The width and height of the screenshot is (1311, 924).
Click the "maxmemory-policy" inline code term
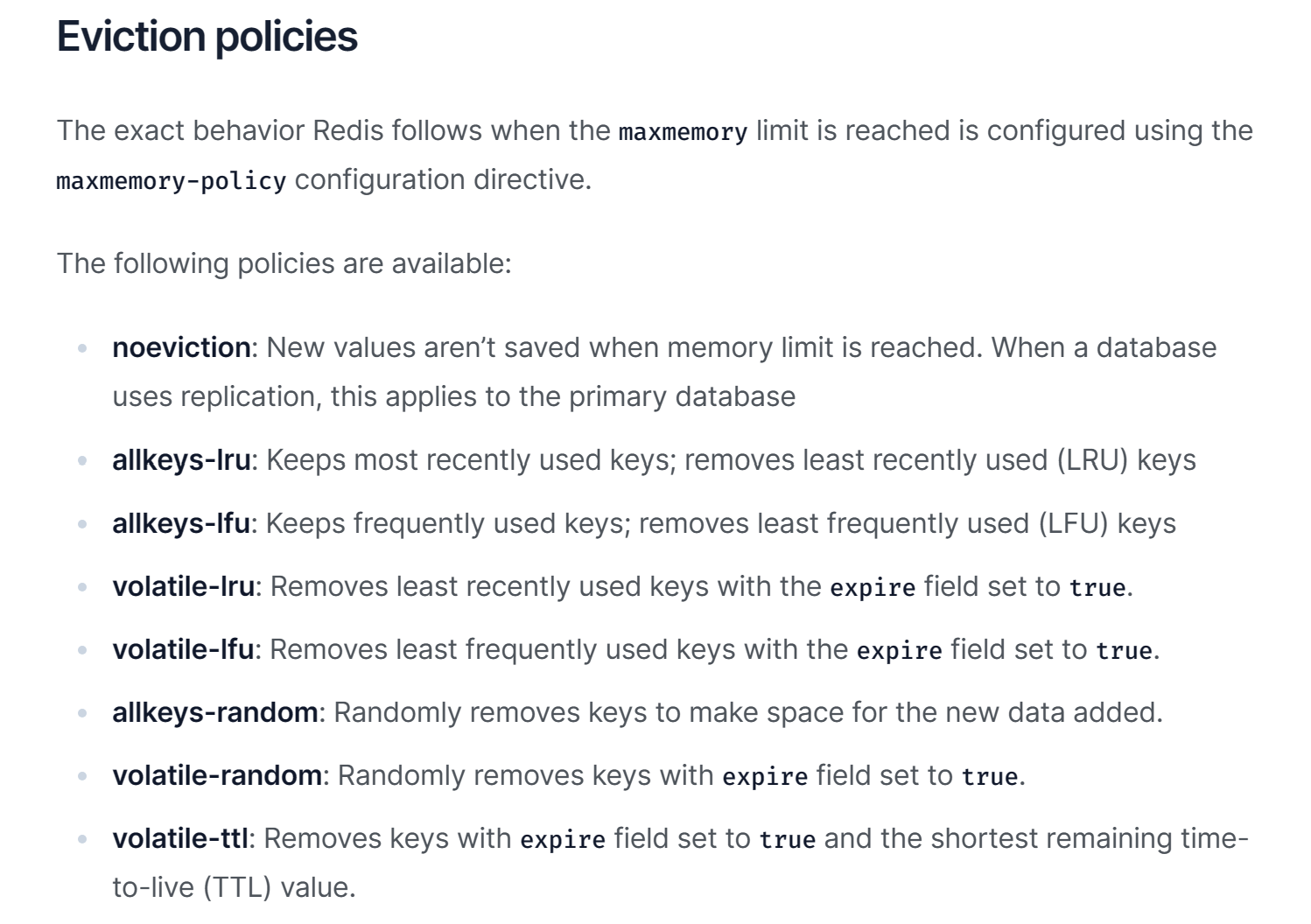(x=171, y=181)
